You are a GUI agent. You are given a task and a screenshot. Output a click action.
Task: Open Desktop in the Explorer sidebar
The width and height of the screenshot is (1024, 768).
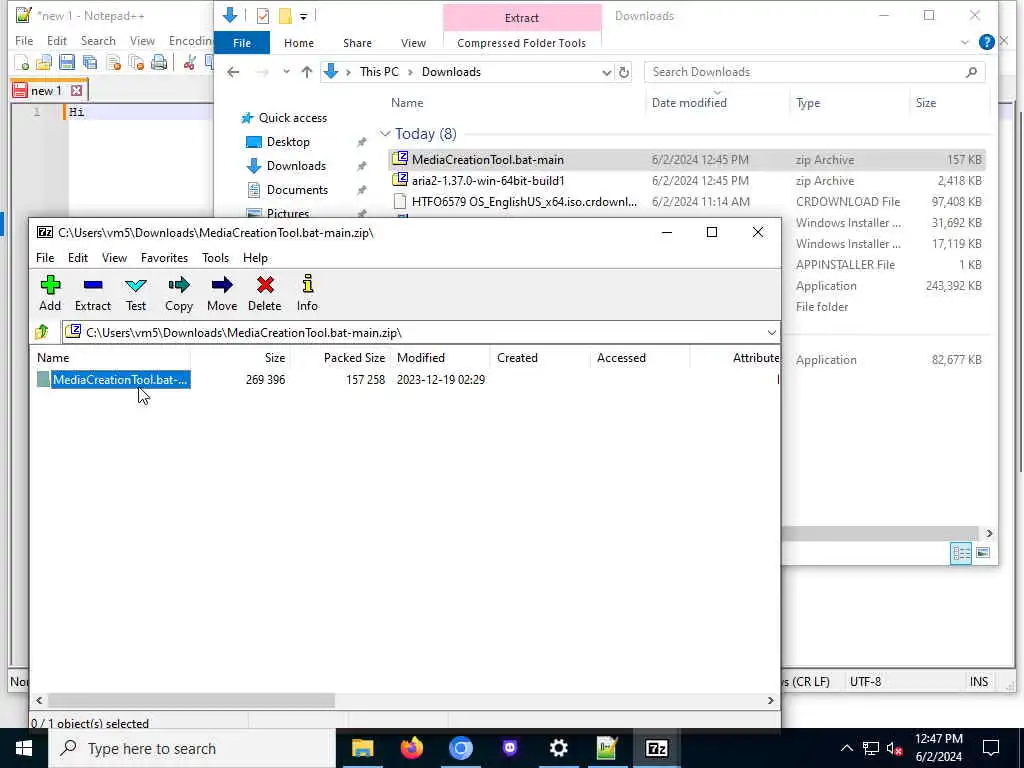click(288, 142)
